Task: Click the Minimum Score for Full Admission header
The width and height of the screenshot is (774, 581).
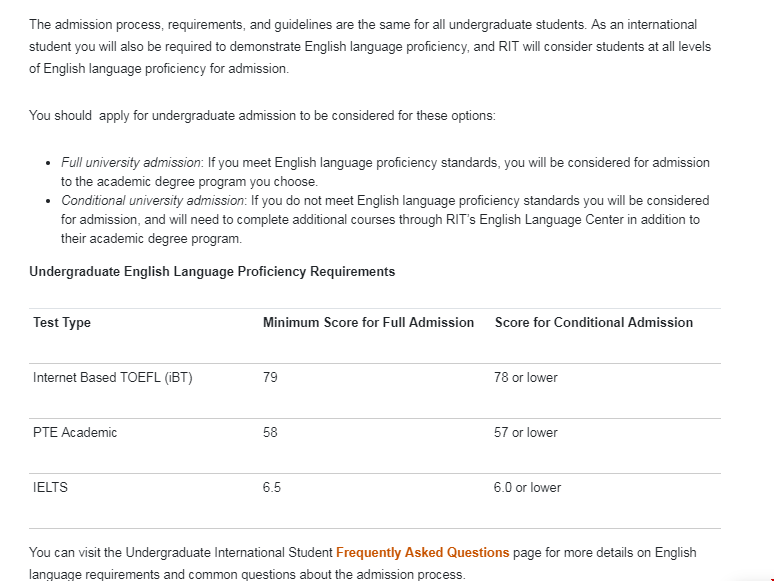Action: point(368,322)
